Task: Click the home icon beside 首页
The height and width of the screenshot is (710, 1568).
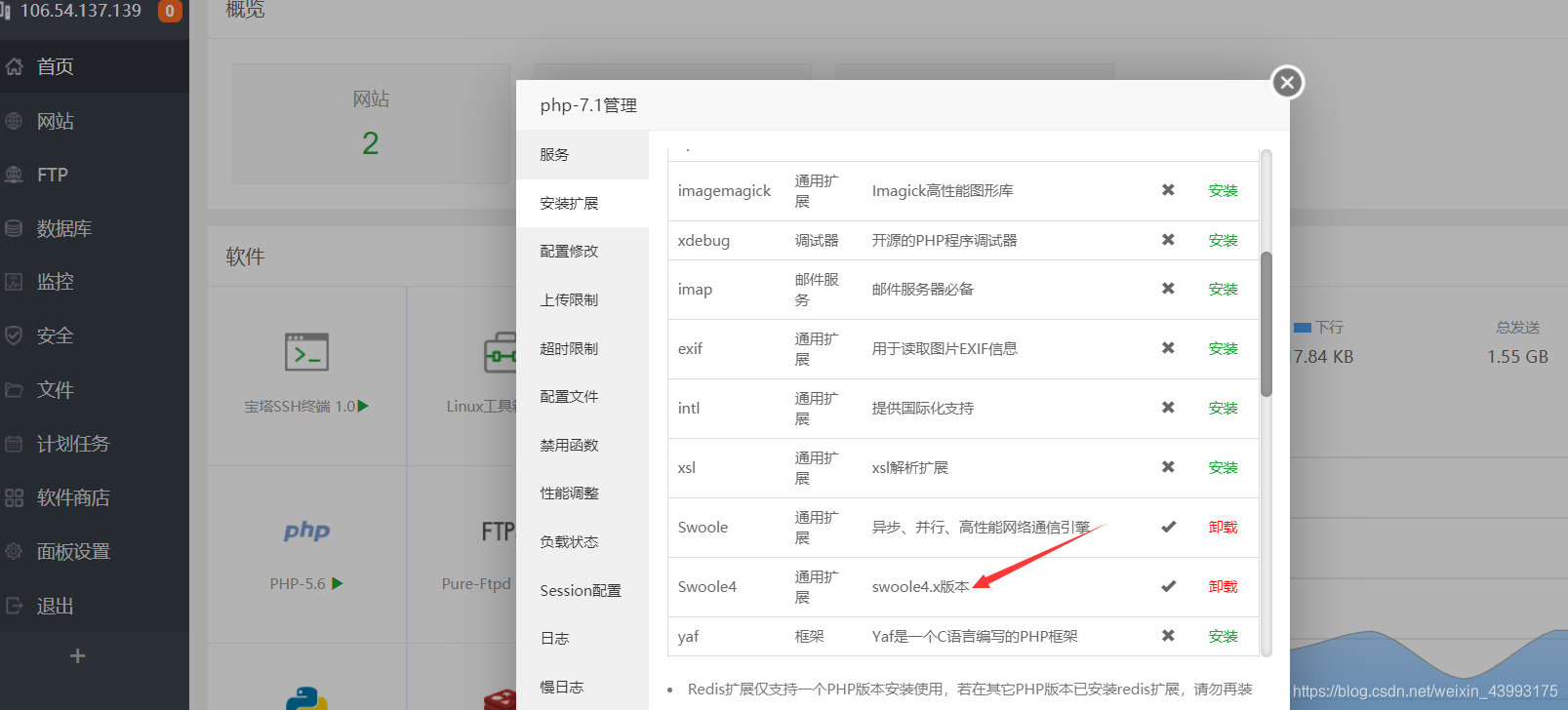Action: coord(14,66)
